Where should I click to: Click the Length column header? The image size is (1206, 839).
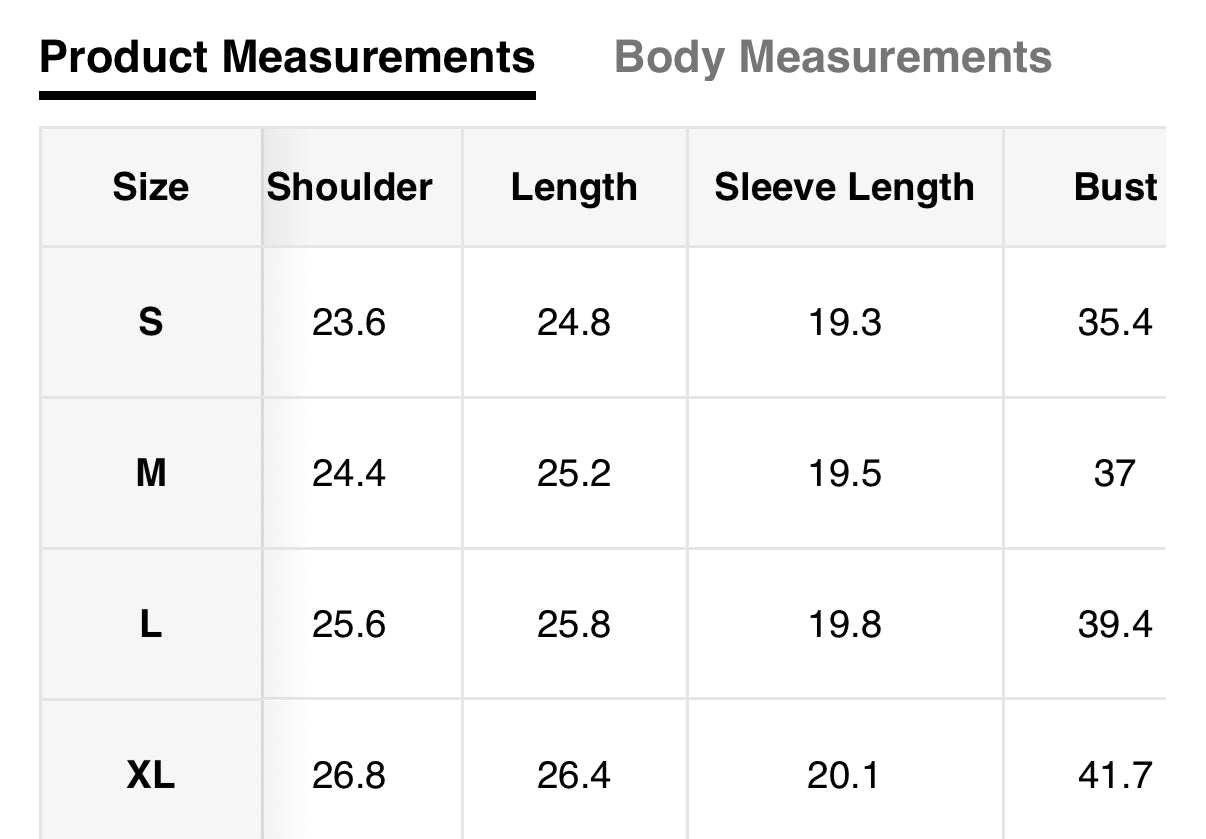coord(574,187)
